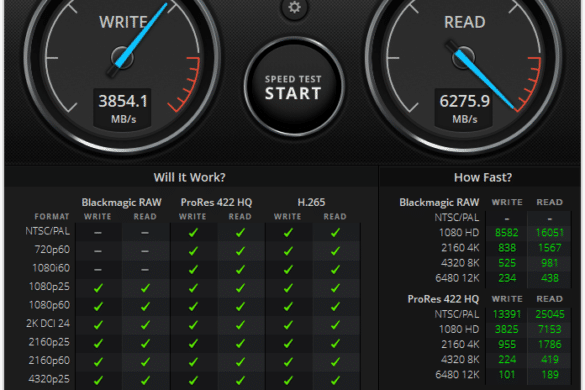Click 1080p60 row Blackmagic RAW write checkmark
The height and width of the screenshot is (390, 585).
pos(98,306)
